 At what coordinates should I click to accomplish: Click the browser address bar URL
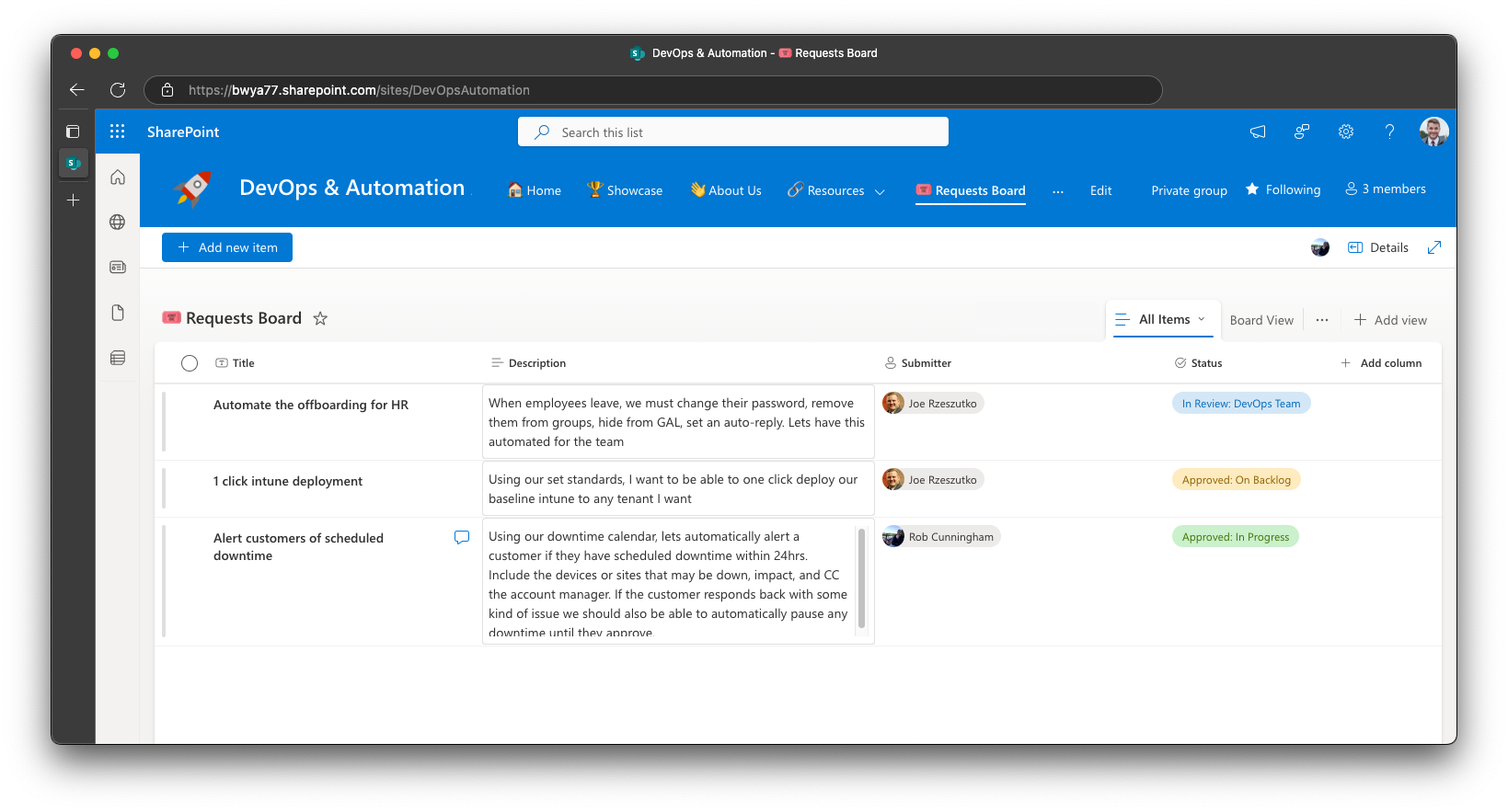point(359,90)
